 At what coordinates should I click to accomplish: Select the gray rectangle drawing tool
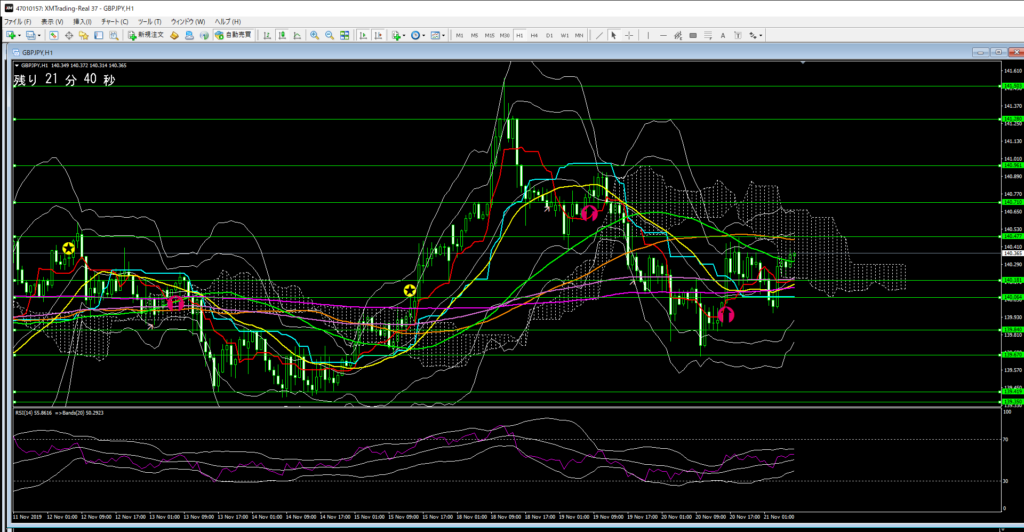point(693,35)
